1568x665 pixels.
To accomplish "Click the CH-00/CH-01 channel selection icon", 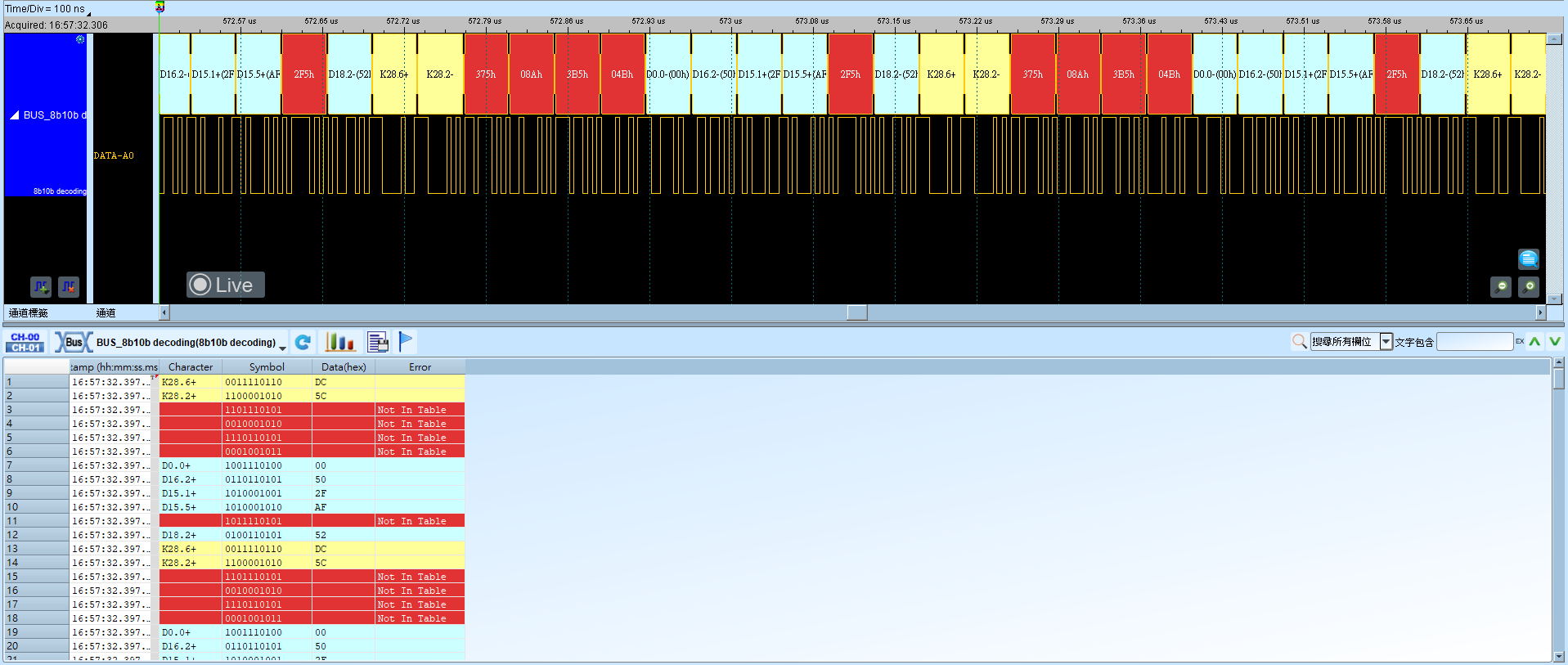I will click(25, 342).
